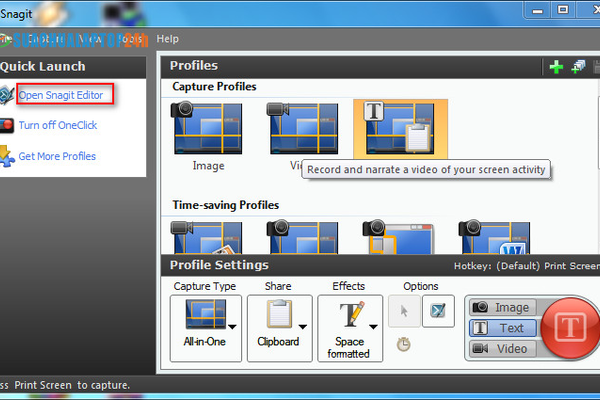The image size is (600, 400).
Task: Open the Help menu
Action: tap(168, 39)
